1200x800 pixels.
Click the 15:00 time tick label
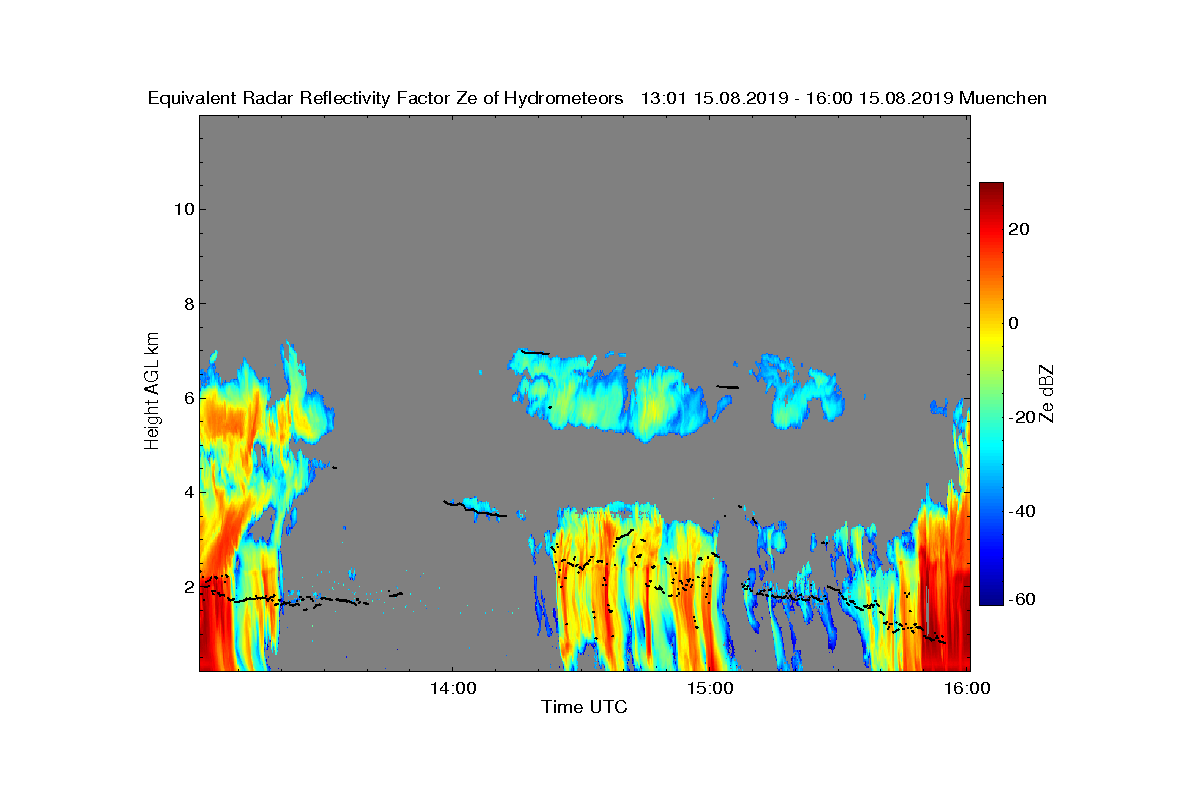(710, 688)
